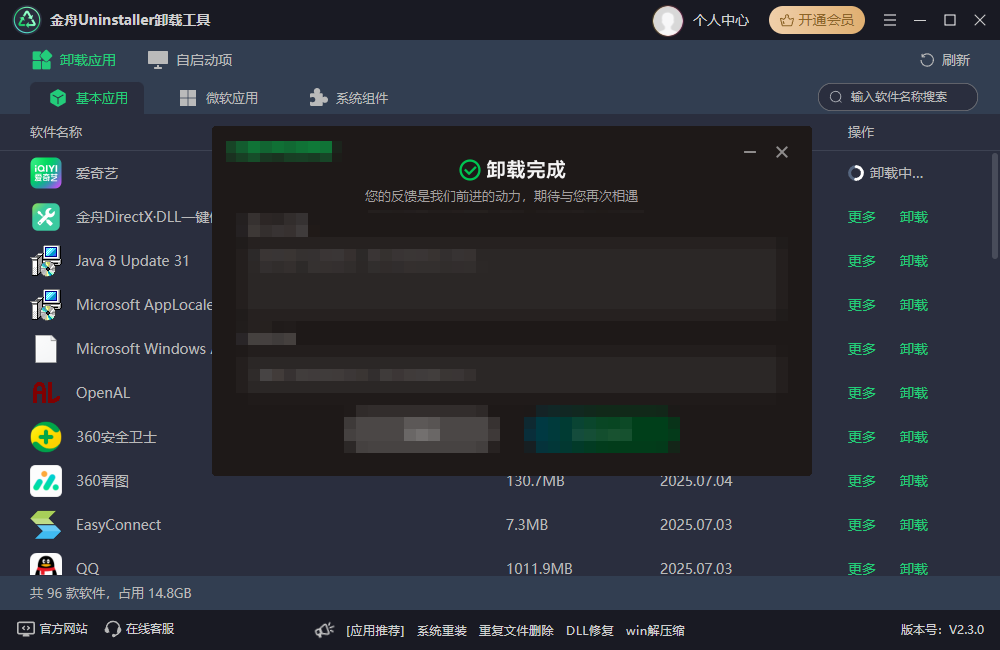Open the 官方网站 link

52,629
